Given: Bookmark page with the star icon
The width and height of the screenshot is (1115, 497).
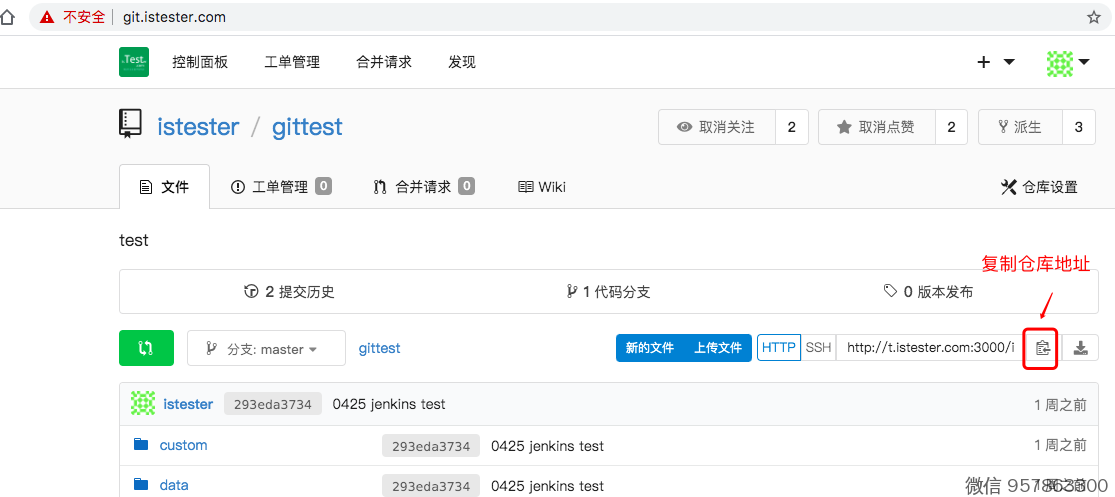Looking at the screenshot, I should point(1093,17).
